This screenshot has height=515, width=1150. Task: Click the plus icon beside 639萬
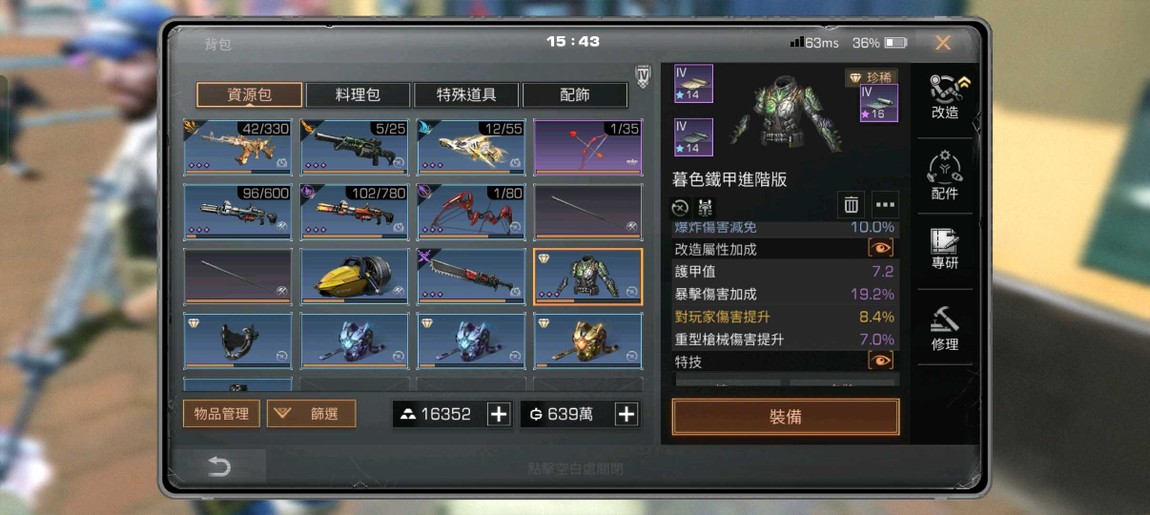point(626,414)
